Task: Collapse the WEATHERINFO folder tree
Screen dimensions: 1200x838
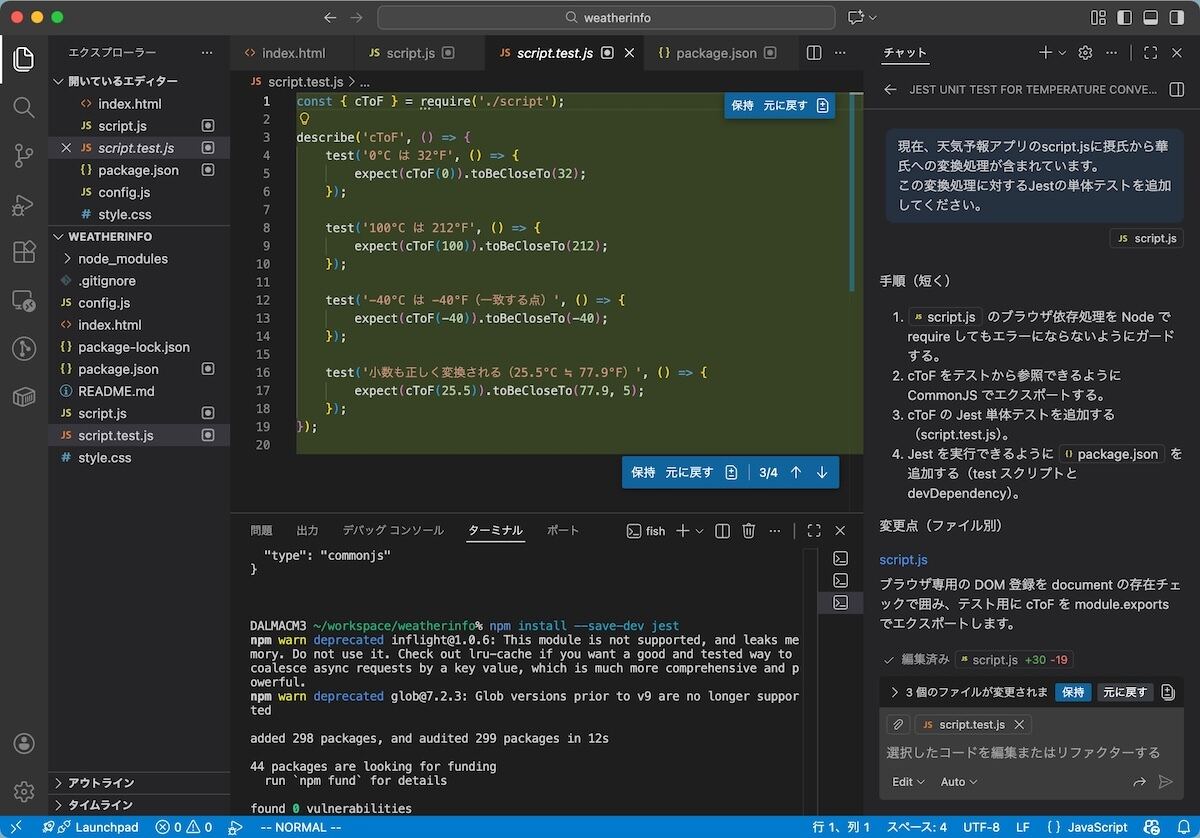Action: pos(58,236)
